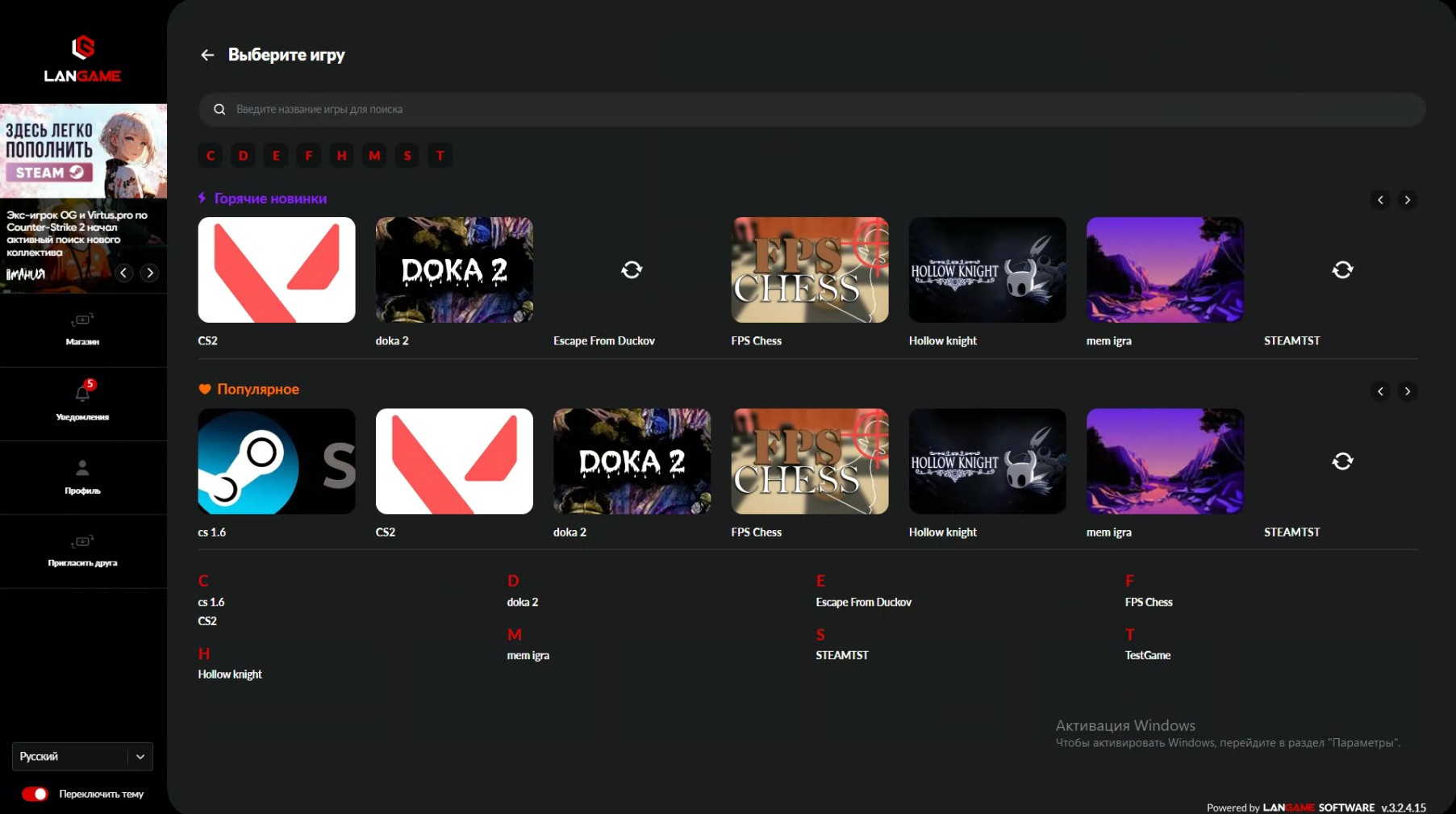Go back using the arrow beside Выберите игру
Screen dimensions: 1456x814
coord(207,55)
